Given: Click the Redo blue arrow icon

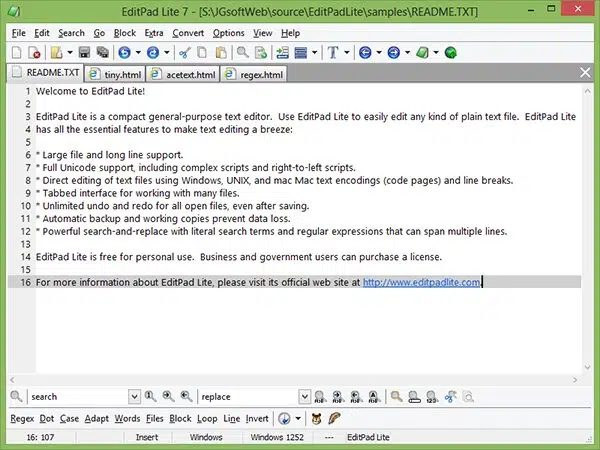Looking at the screenshot, I should point(153,52).
